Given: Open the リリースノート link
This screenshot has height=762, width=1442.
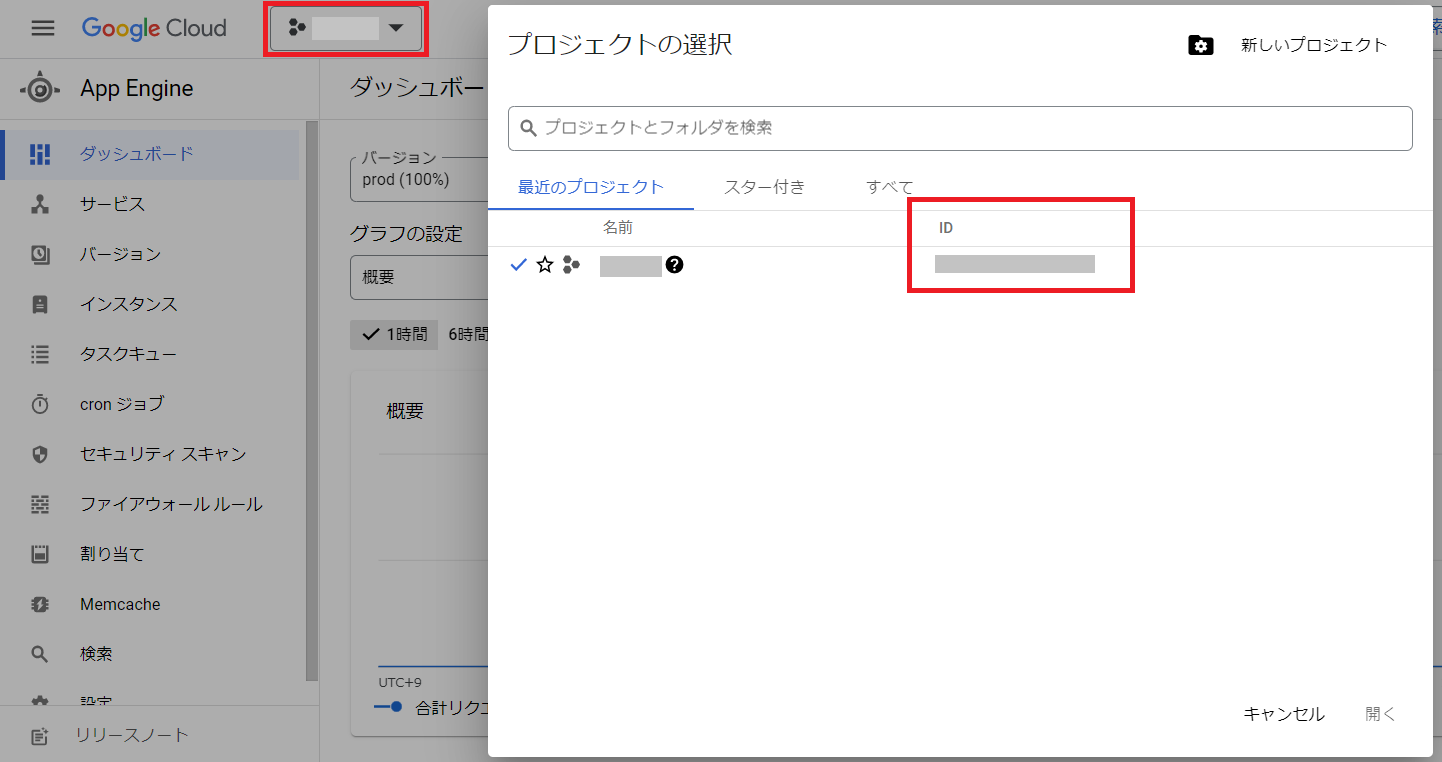Looking at the screenshot, I should [134, 735].
